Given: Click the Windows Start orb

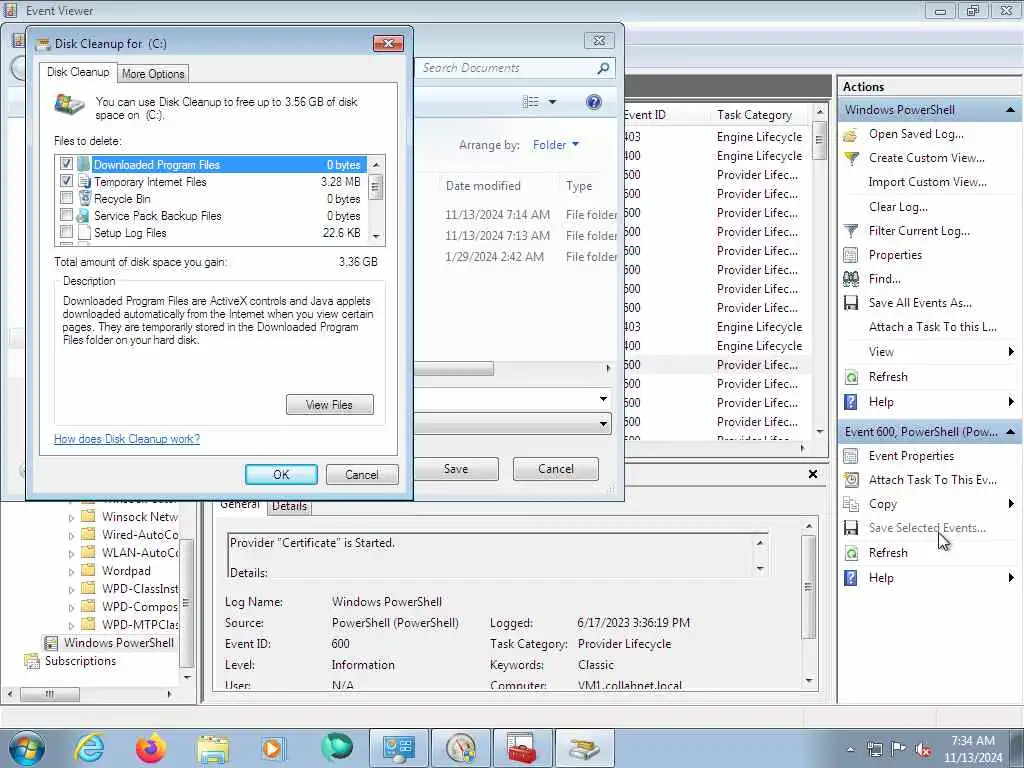Looking at the screenshot, I should 26,748.
